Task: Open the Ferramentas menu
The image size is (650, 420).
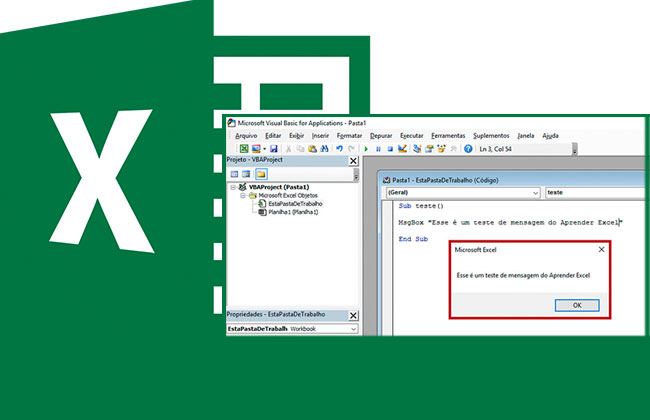Action: (x=448, y=136)
